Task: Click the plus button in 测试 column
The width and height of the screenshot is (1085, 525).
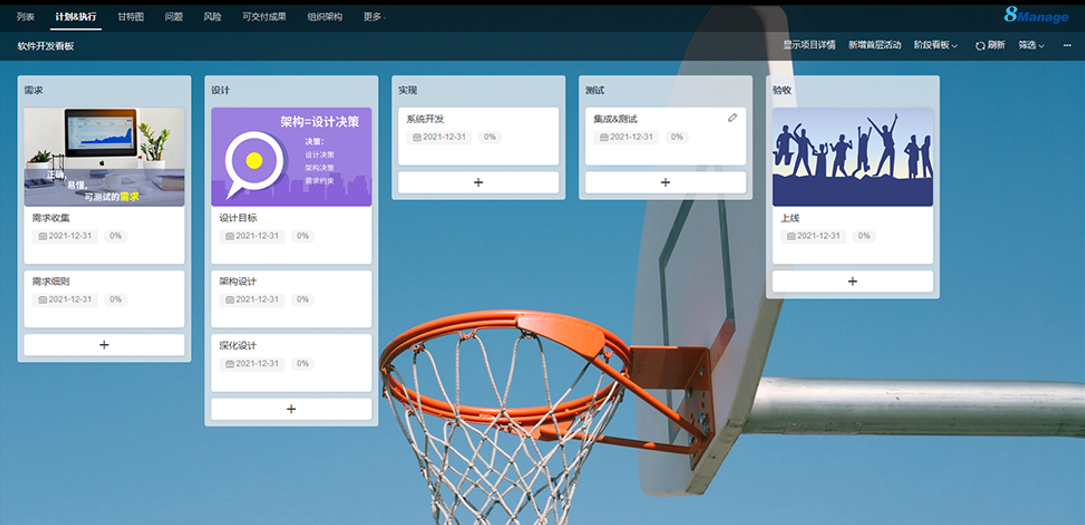Action: coord(665,182)
